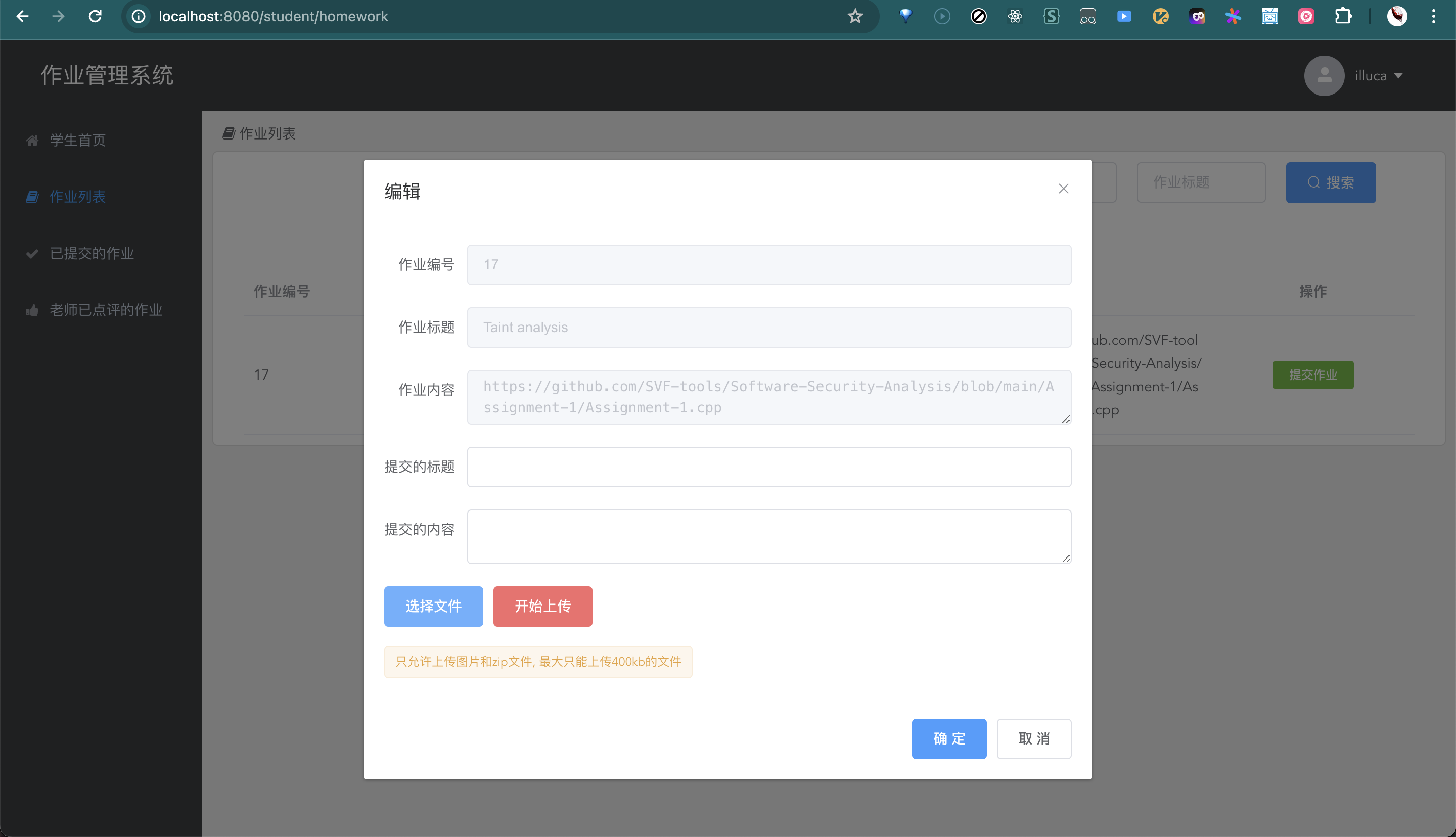The width and height of the screenshot is (1456, 837).
Task: Click the 作业编号 column header
Action: [x=282, y=291]
